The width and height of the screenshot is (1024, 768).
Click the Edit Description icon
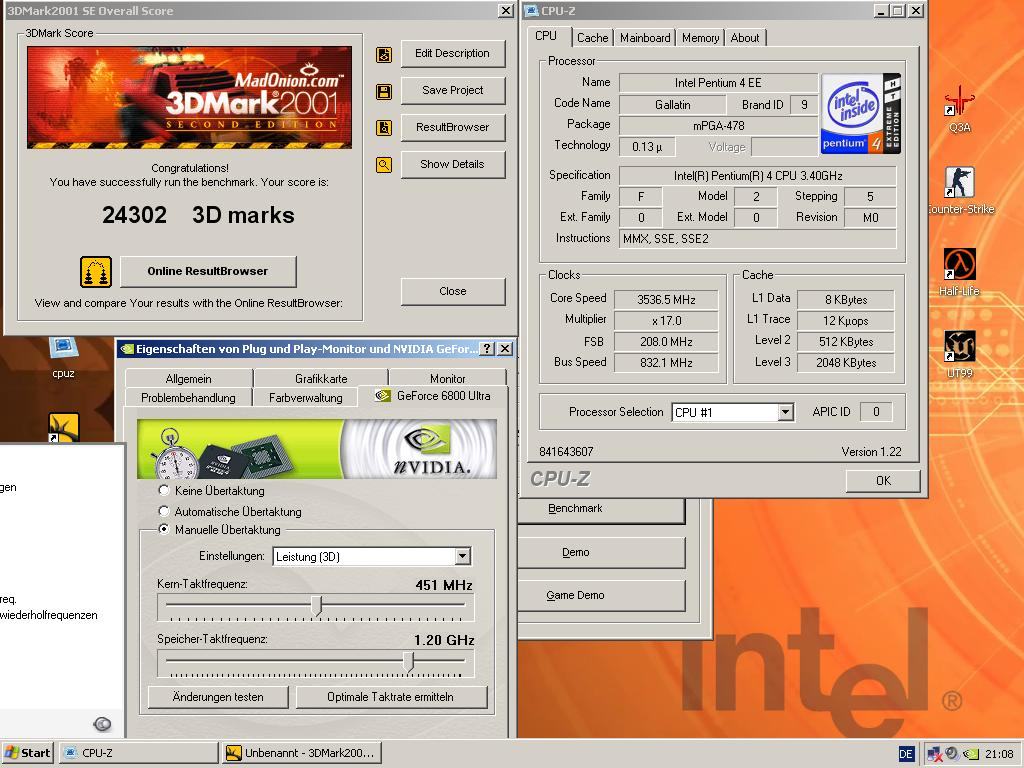coord(384,55)
